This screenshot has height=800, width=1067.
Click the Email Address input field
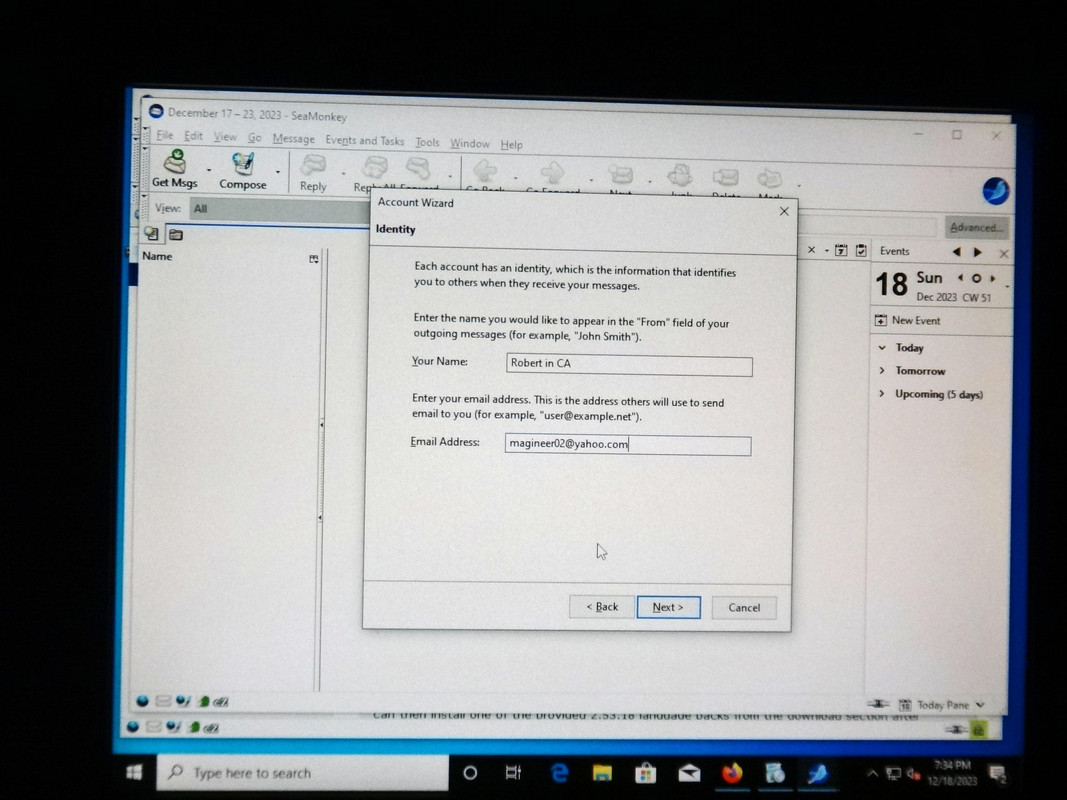pos(627,446)
